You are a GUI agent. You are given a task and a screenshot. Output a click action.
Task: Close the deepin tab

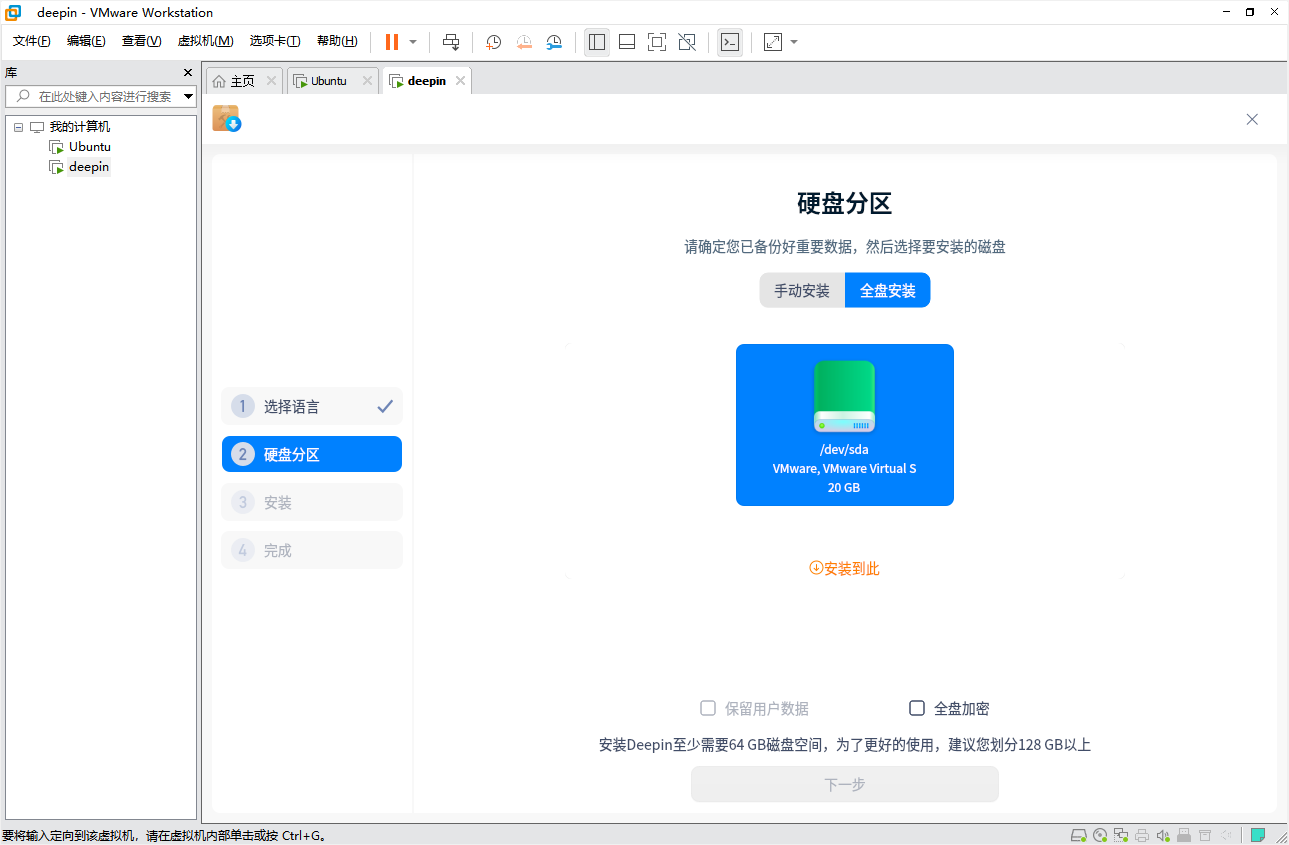460,81
